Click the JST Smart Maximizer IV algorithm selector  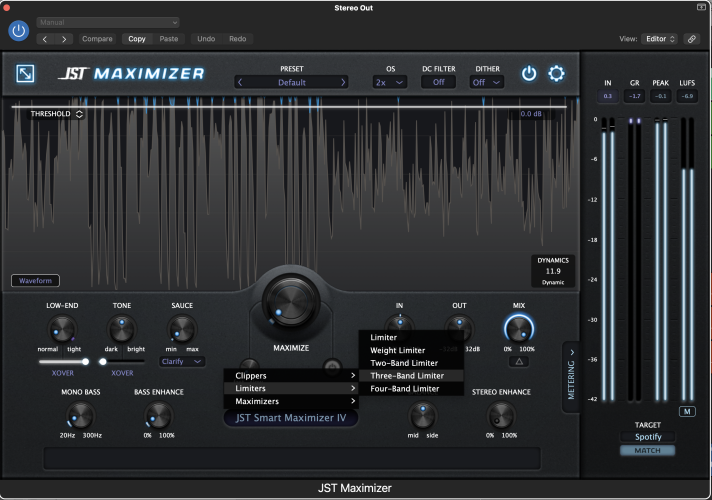[291, 418]
